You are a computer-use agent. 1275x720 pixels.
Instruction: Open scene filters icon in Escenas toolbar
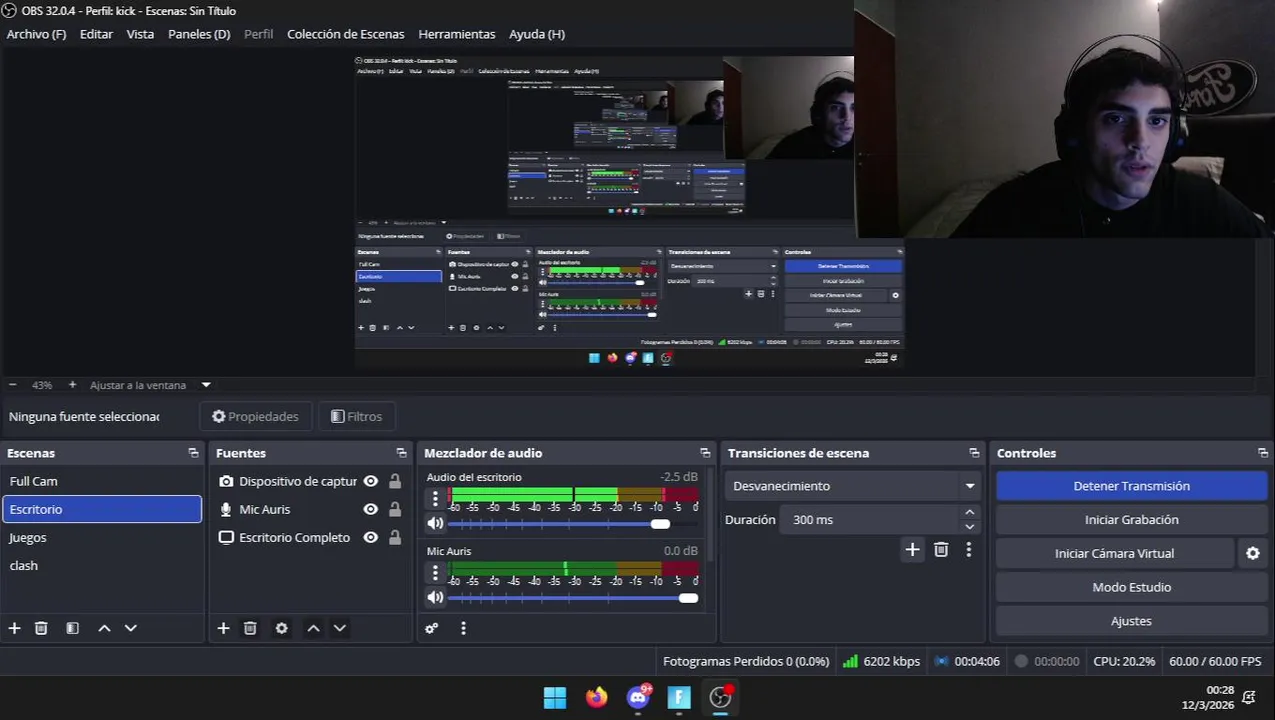[72, 628]
